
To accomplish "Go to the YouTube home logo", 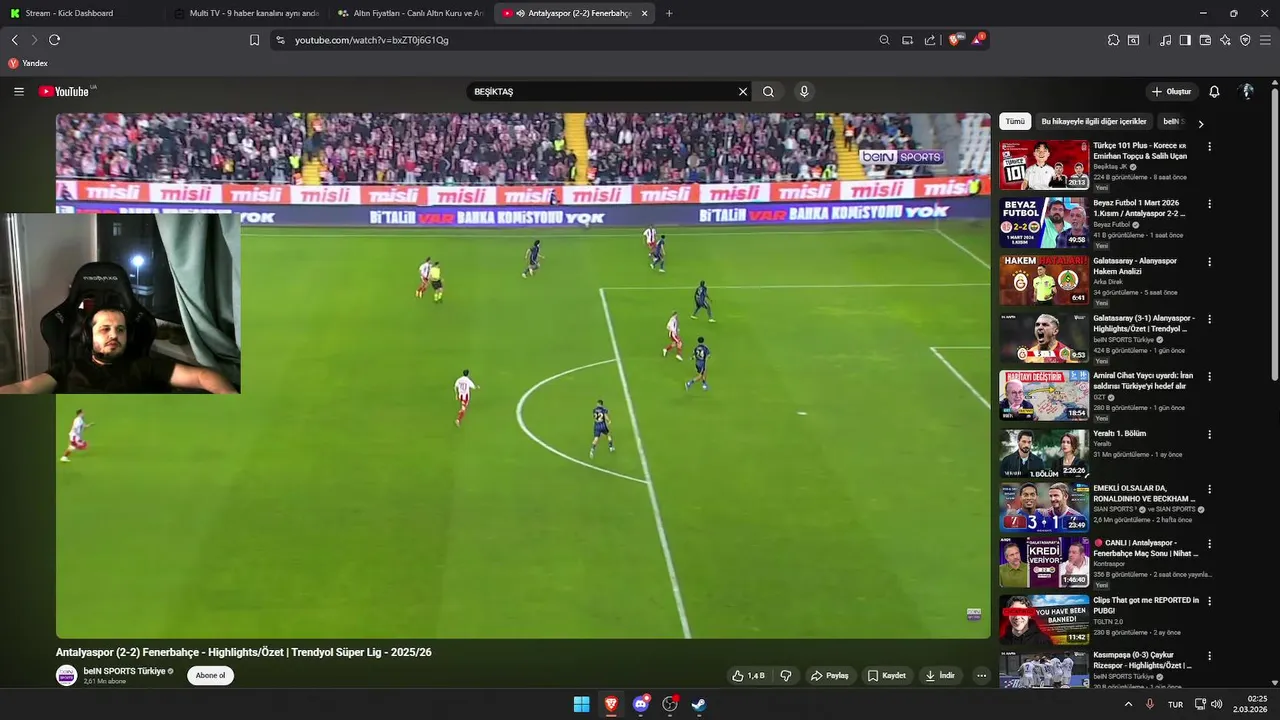I will (66, 91).
